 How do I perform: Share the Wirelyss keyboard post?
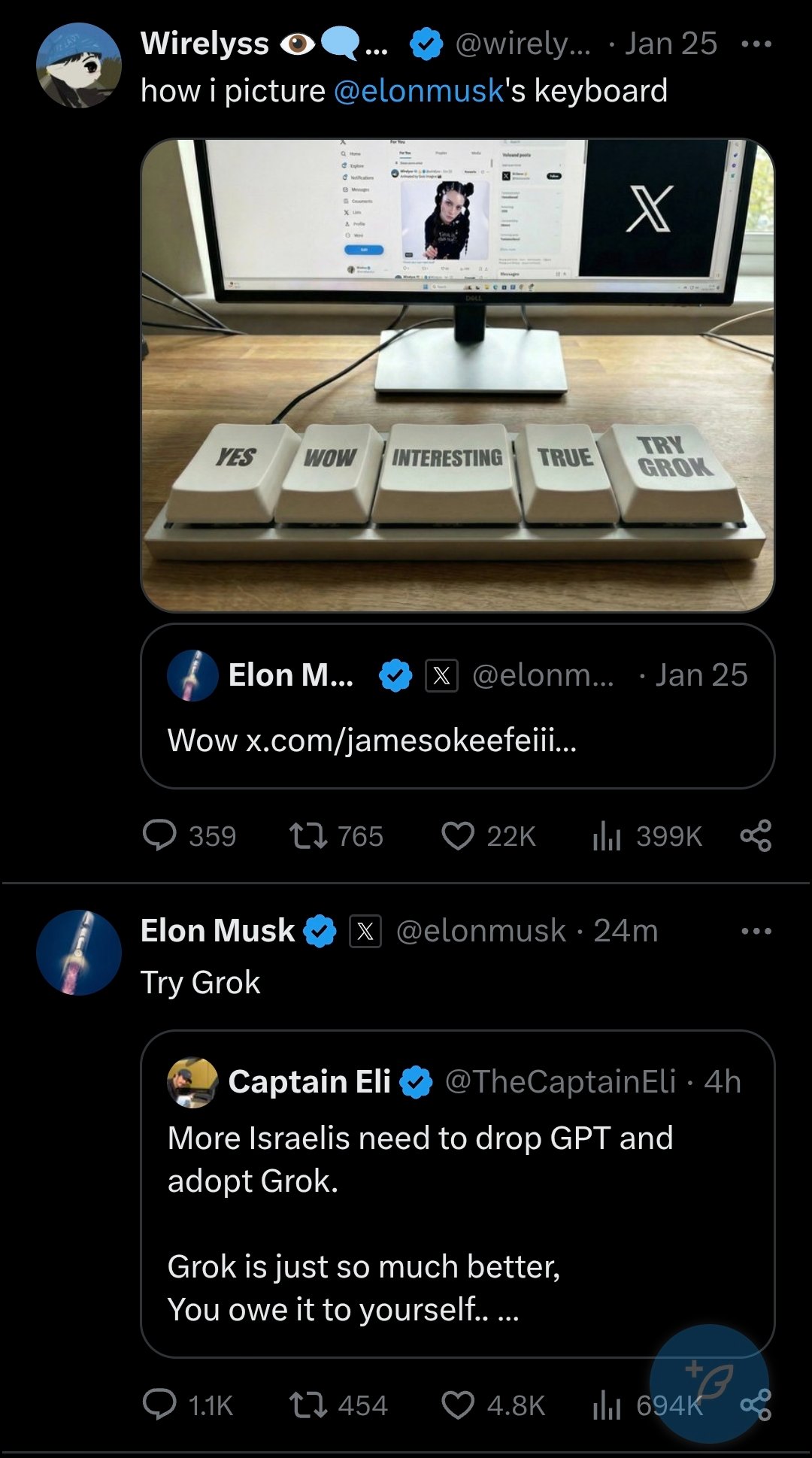point(756,835)
